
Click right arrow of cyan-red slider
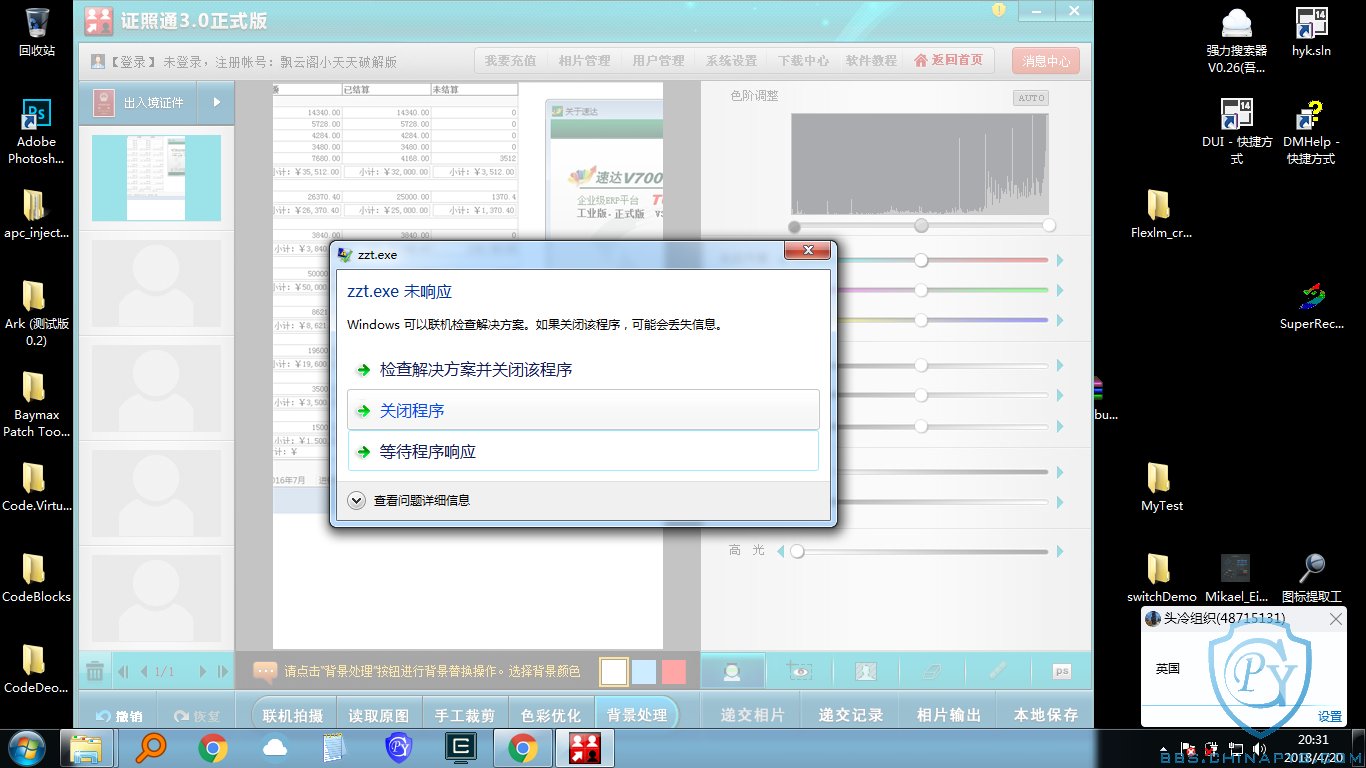[1060, 261]
